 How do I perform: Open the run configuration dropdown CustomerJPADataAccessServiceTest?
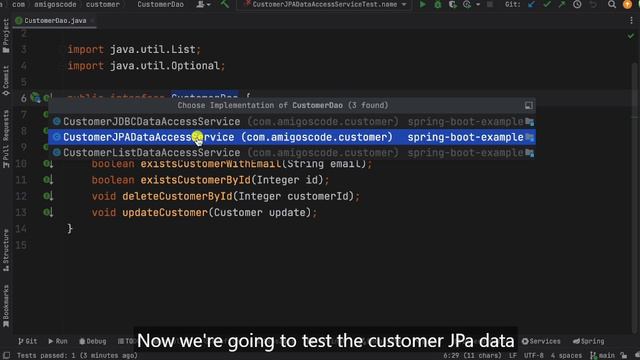324,4
